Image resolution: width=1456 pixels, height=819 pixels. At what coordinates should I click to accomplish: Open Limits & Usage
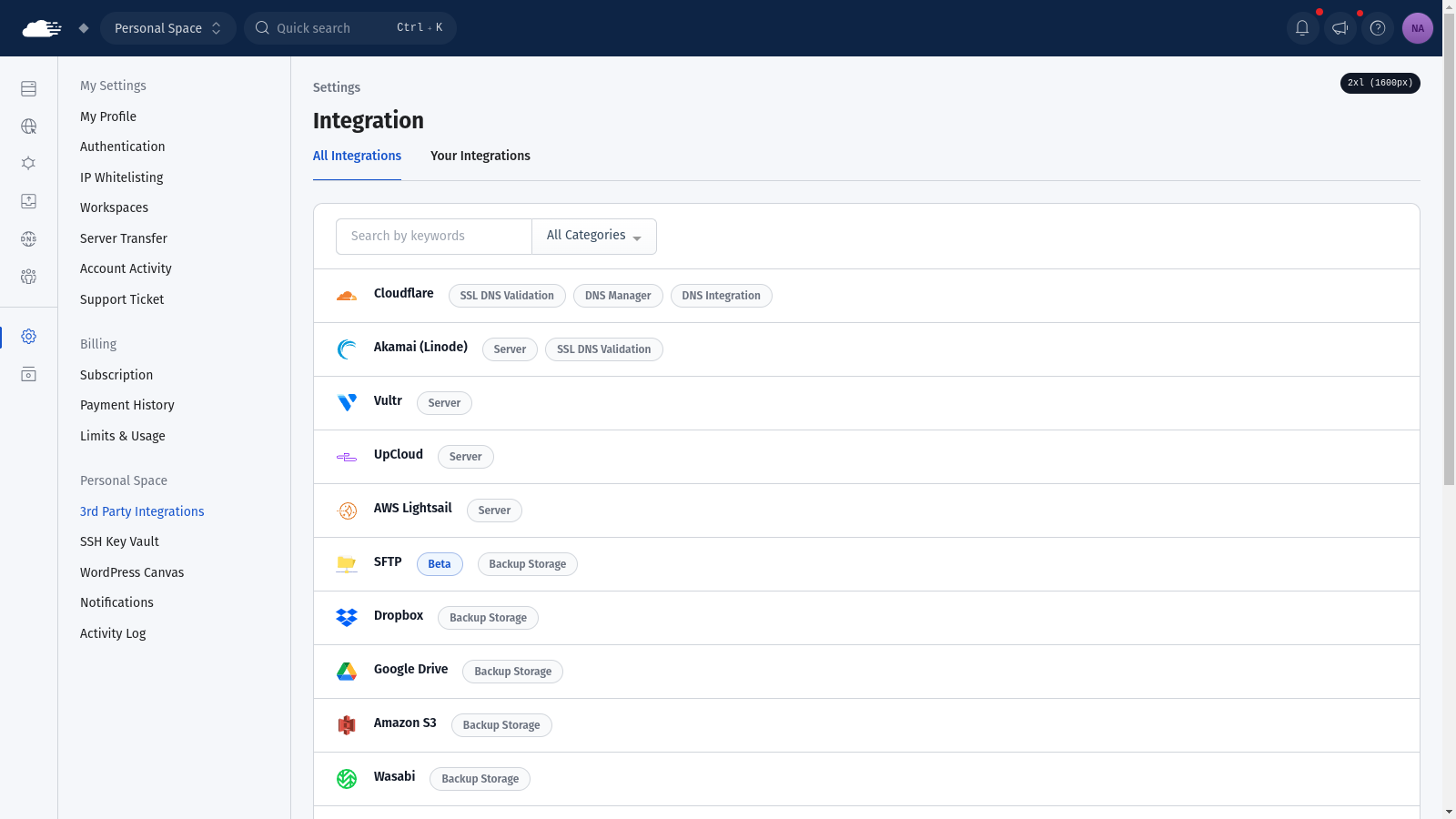click(x=123, y=436)
